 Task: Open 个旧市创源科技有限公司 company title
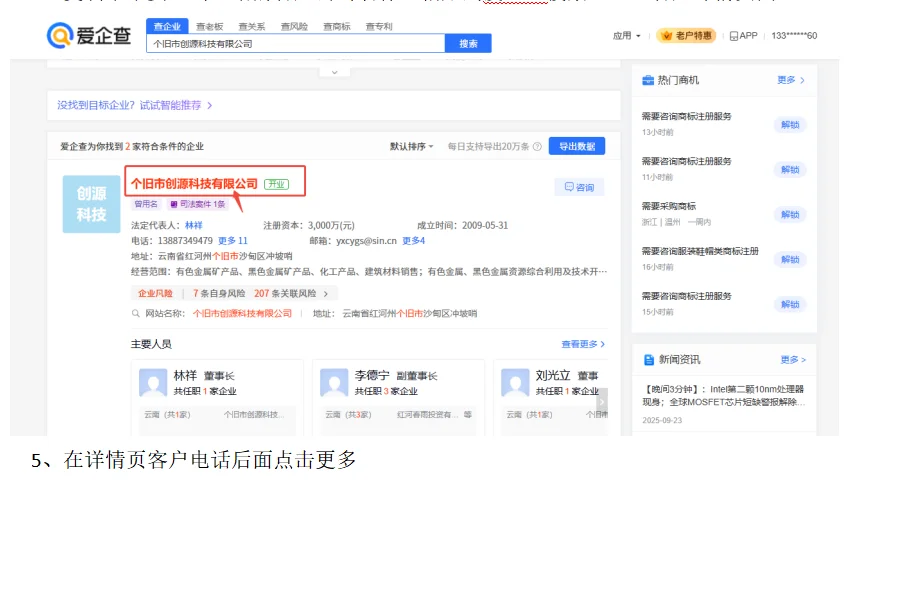pyautogui.click(x=194, y=184)
